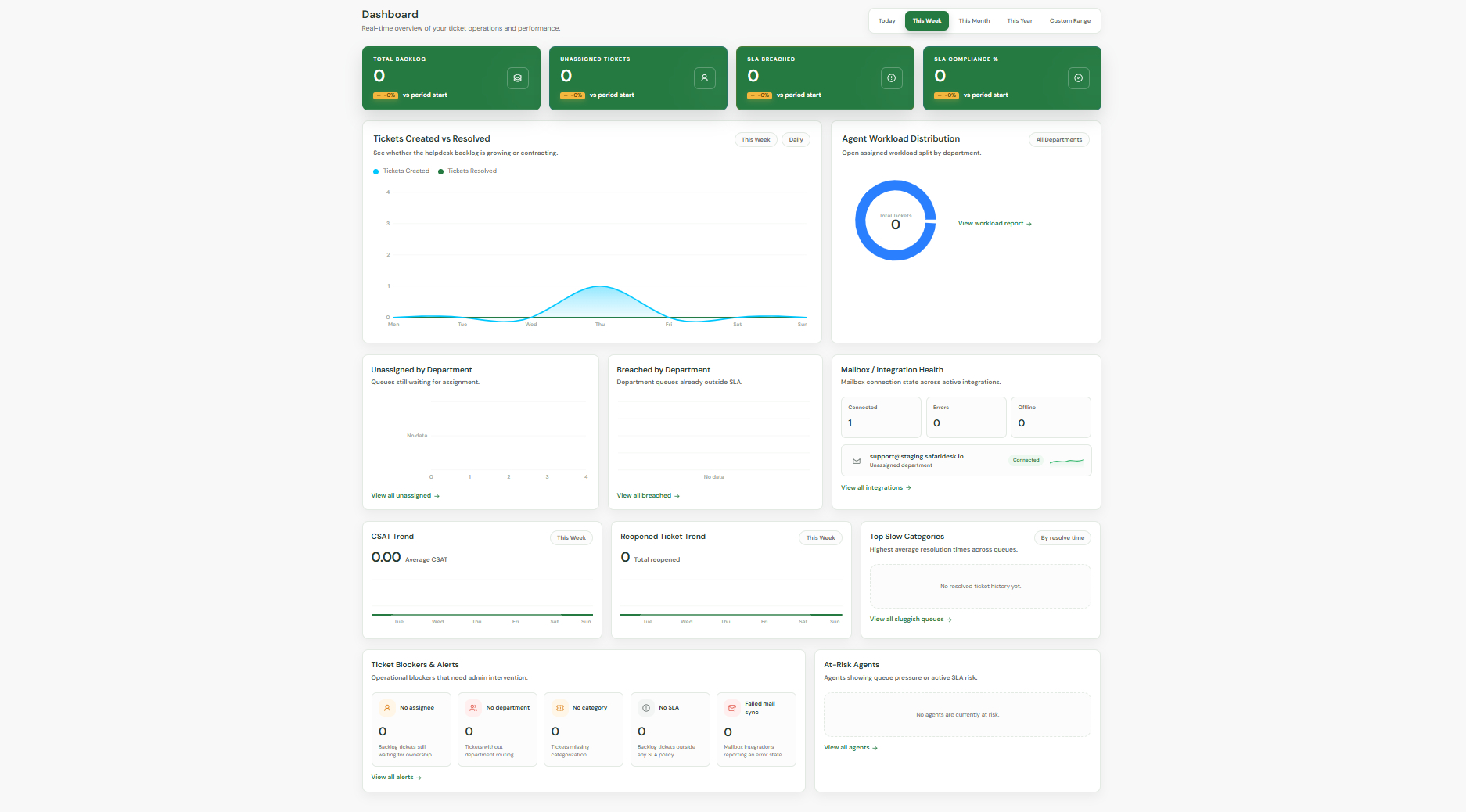Click the View all alerts link
This screenshot has height=812, width=1466.
[396, 778]
